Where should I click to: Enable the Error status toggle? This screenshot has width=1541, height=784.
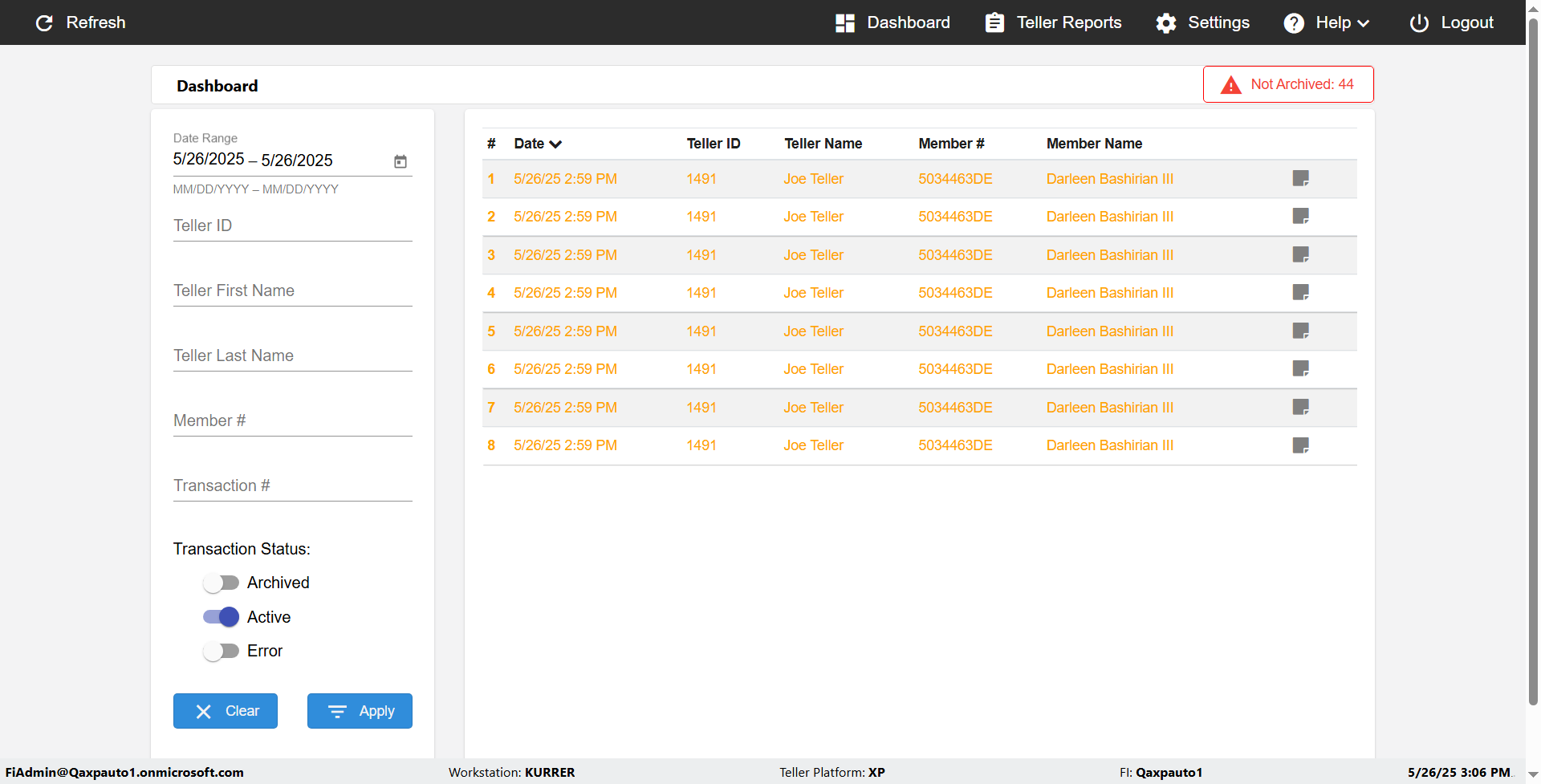coord(221,651)
